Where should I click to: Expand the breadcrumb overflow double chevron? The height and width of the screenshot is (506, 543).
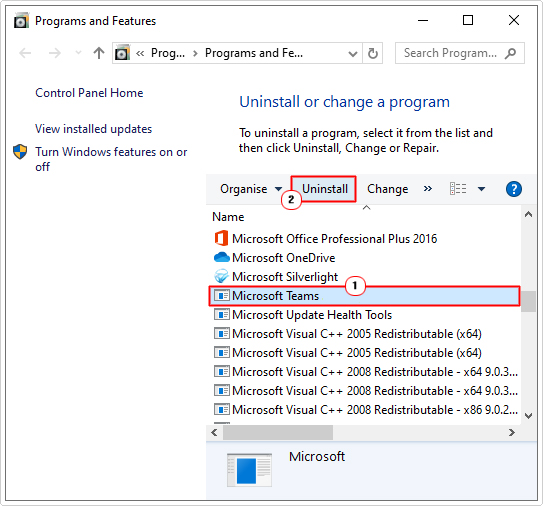click(140, 53)
